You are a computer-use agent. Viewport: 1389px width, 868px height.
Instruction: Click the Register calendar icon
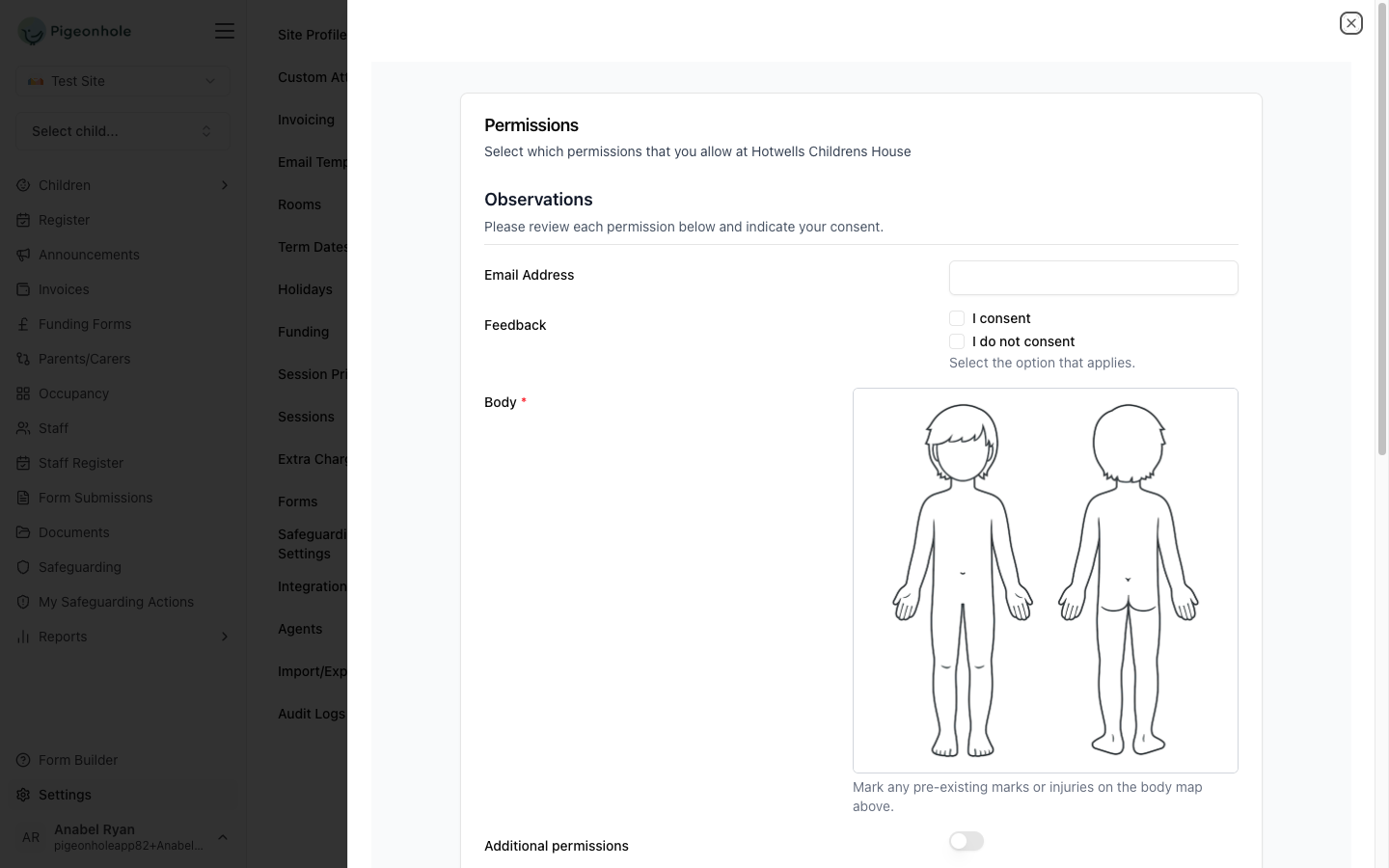tap(23, 220)
